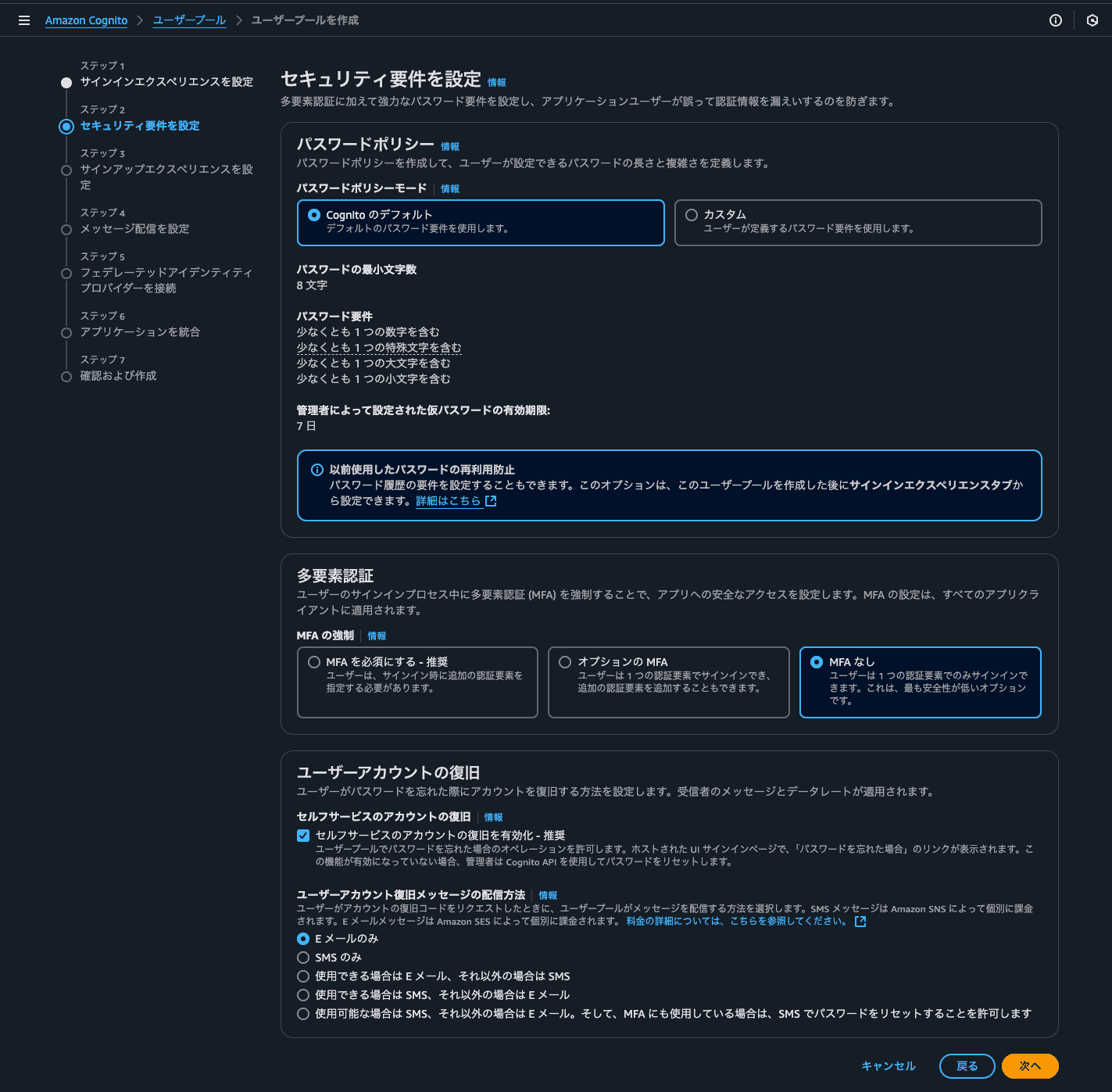
Task: Click step 4 メッセージ配信を設定
Action: point(134,229)
